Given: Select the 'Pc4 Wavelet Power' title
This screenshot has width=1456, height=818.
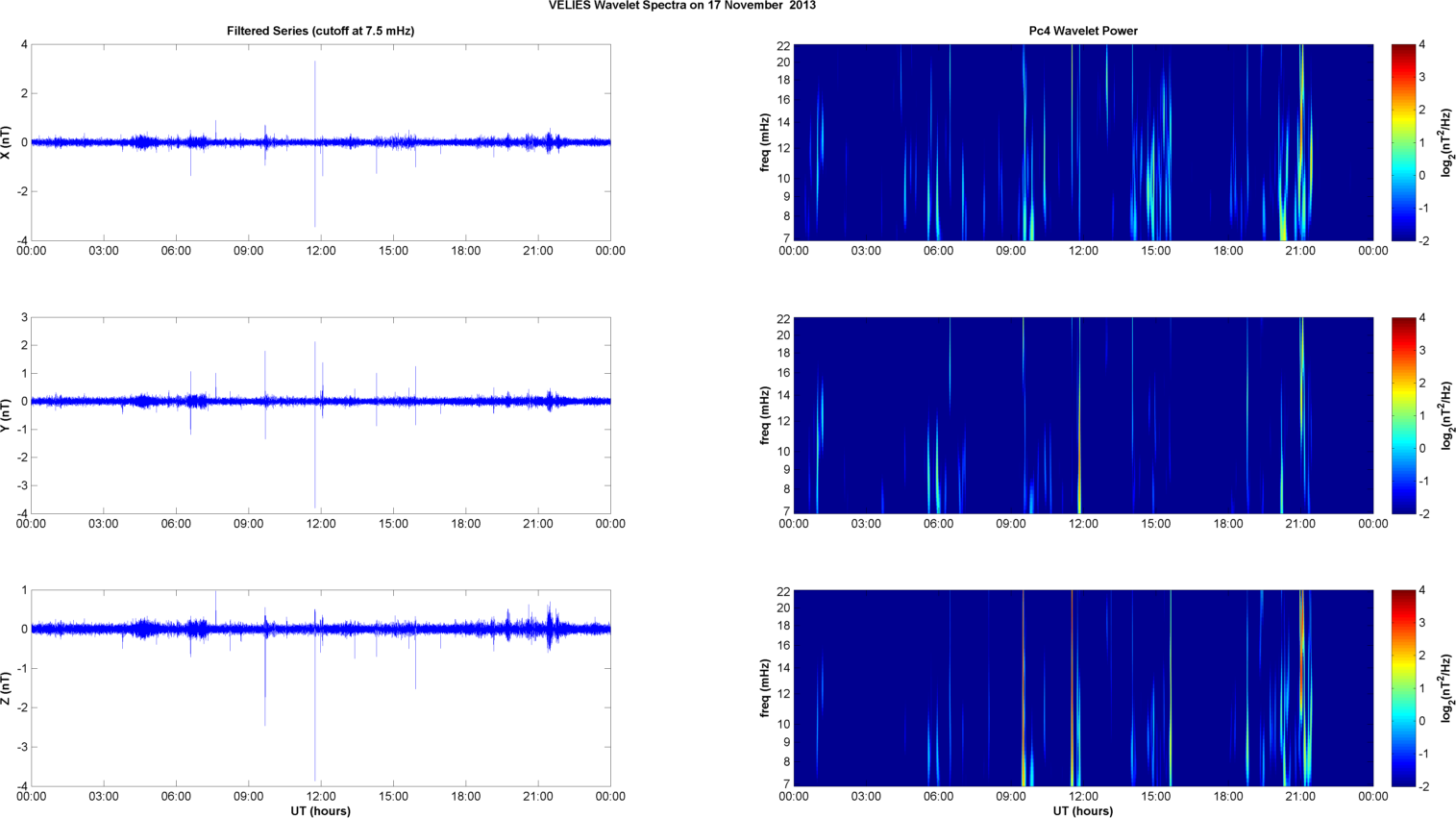Looking at the screenshot, I should coord(1082,31).
